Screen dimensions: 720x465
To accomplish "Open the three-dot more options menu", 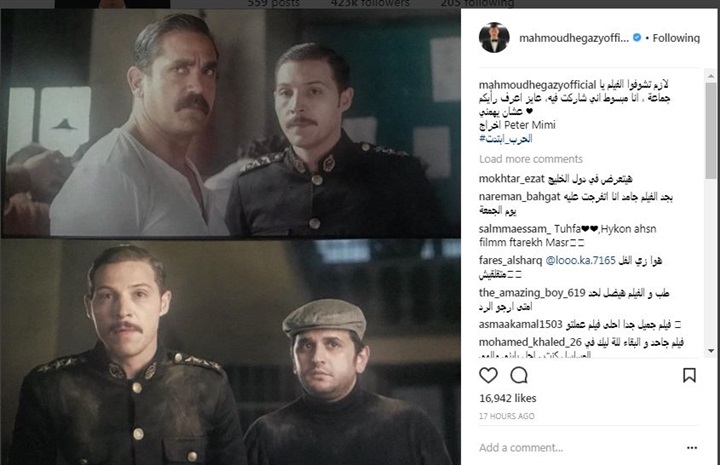I will (x=692, y=448).
